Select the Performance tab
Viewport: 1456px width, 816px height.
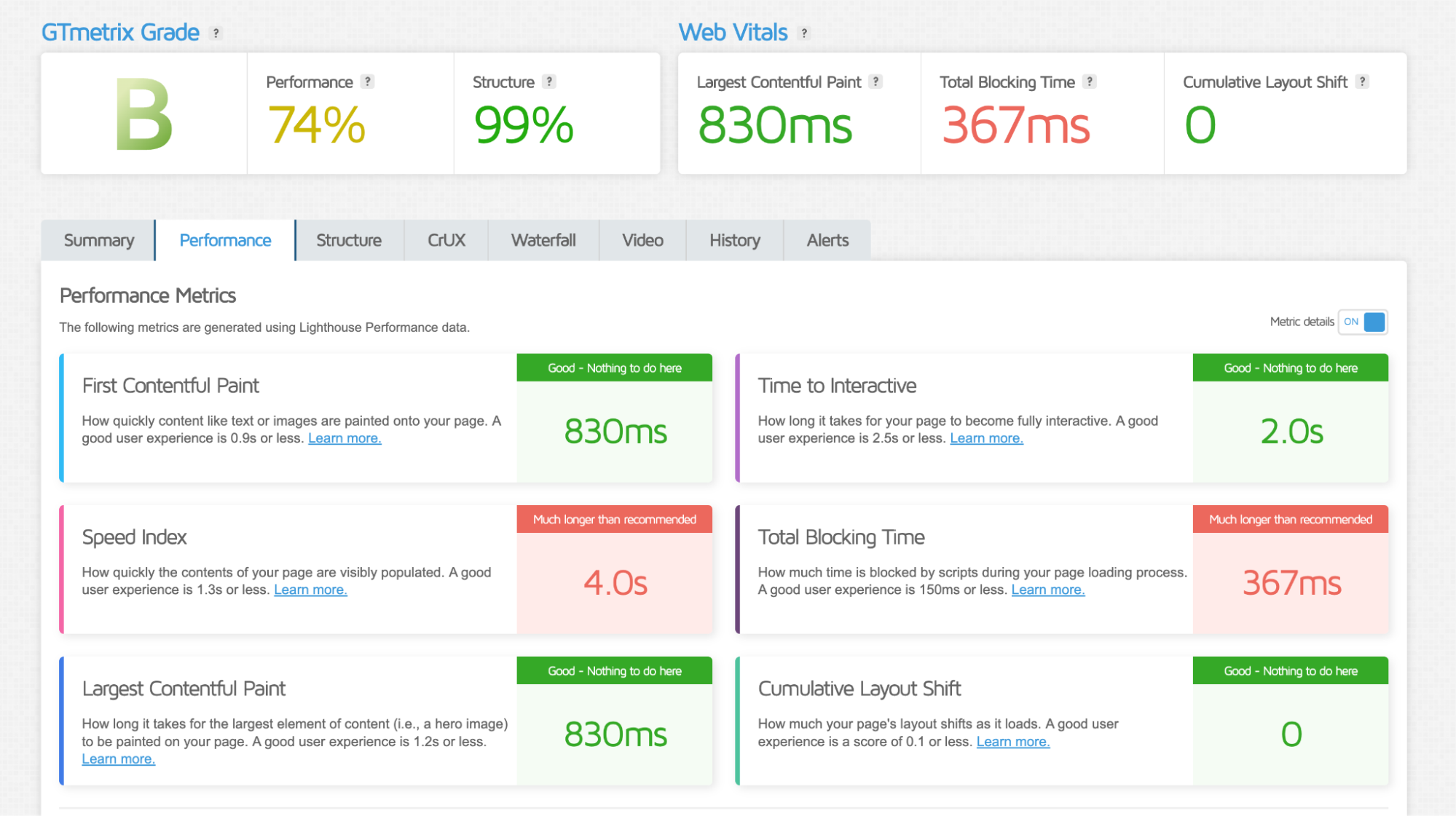pyautogui.click(x=225, y=240)
